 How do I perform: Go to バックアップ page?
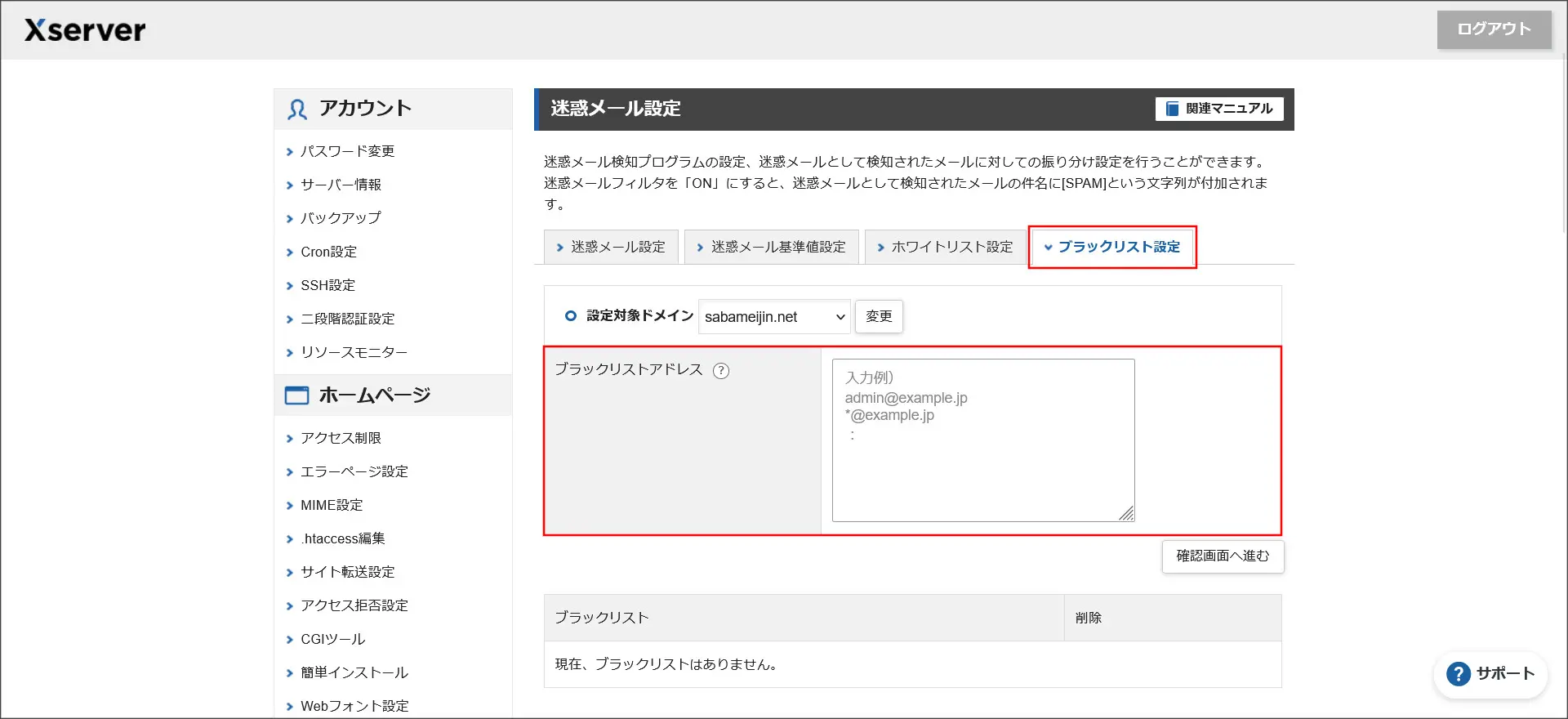341,218
